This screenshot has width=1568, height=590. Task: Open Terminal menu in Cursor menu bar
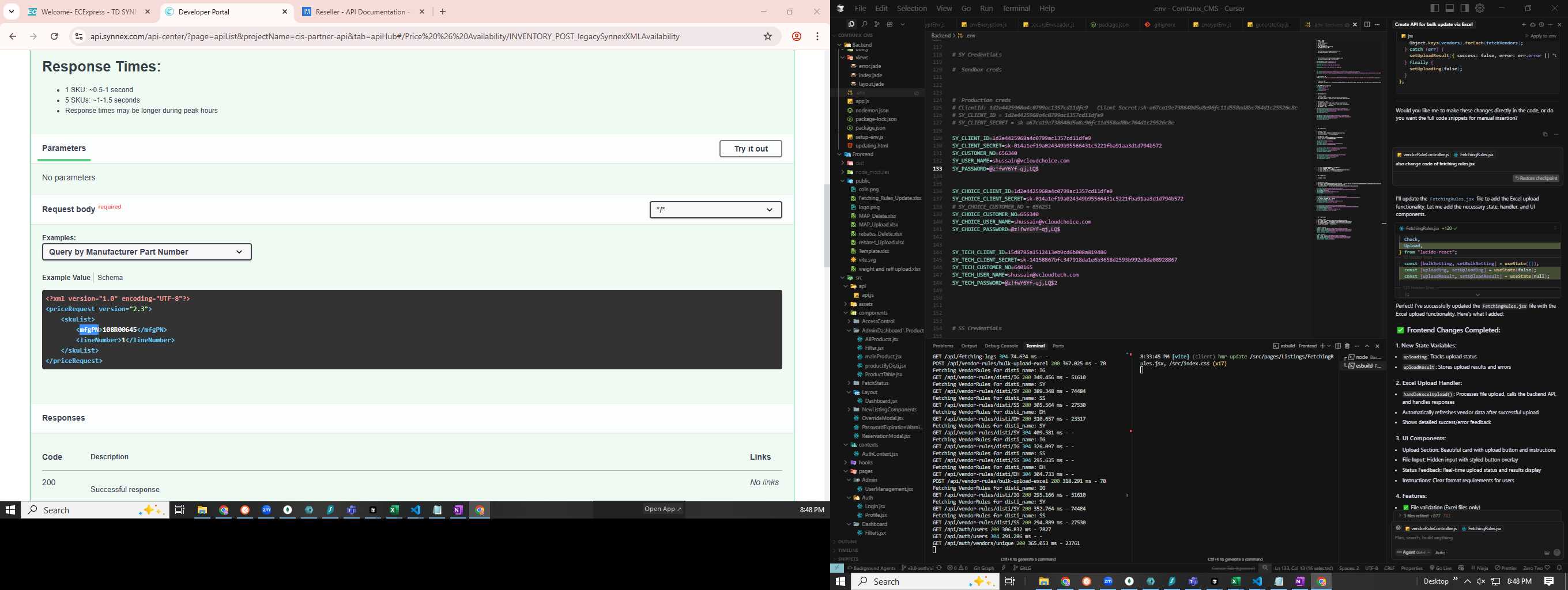pos(1016,9)
